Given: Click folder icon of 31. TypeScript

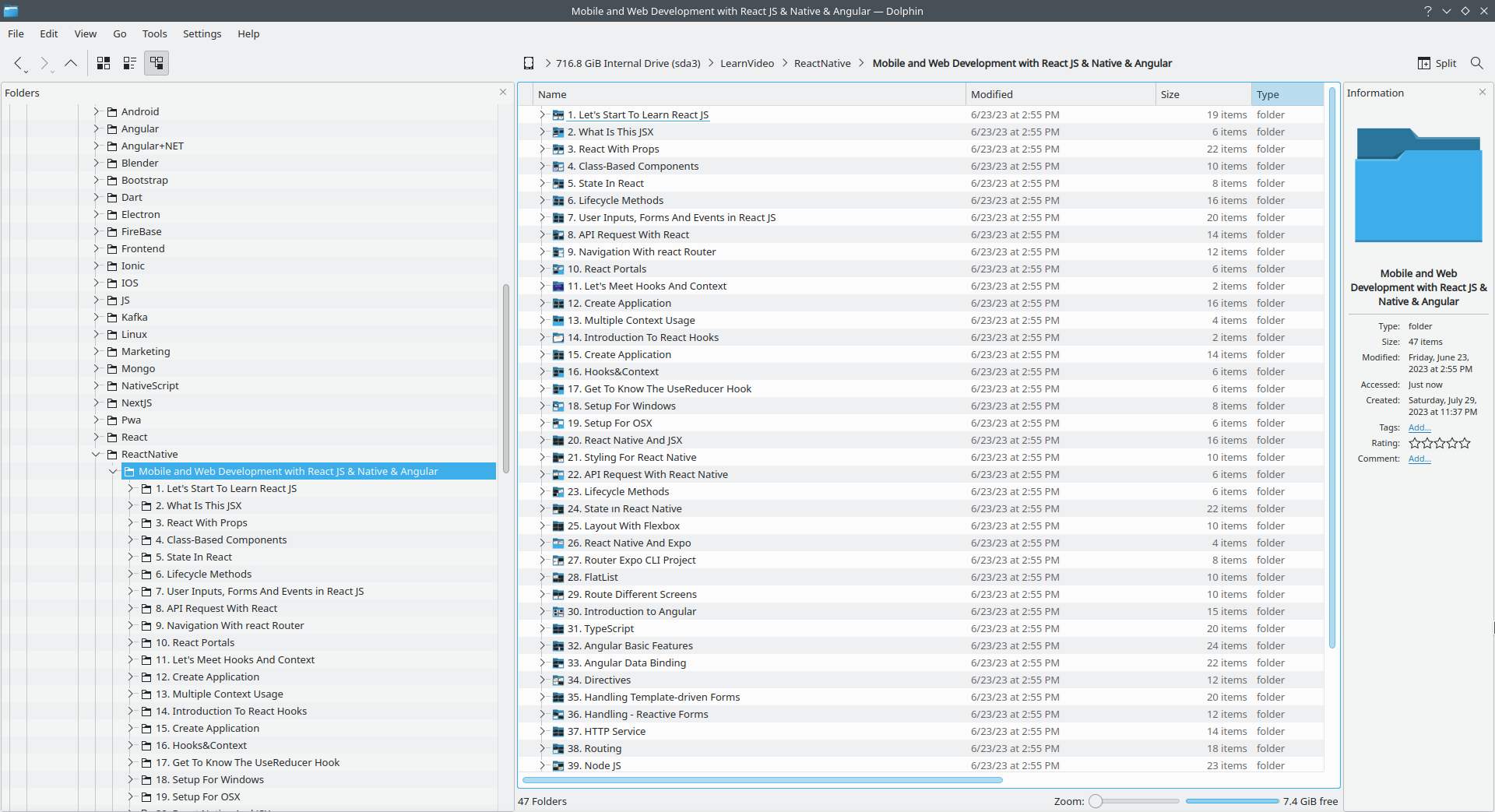Looking at the screenshot, I should pos(558,629).
